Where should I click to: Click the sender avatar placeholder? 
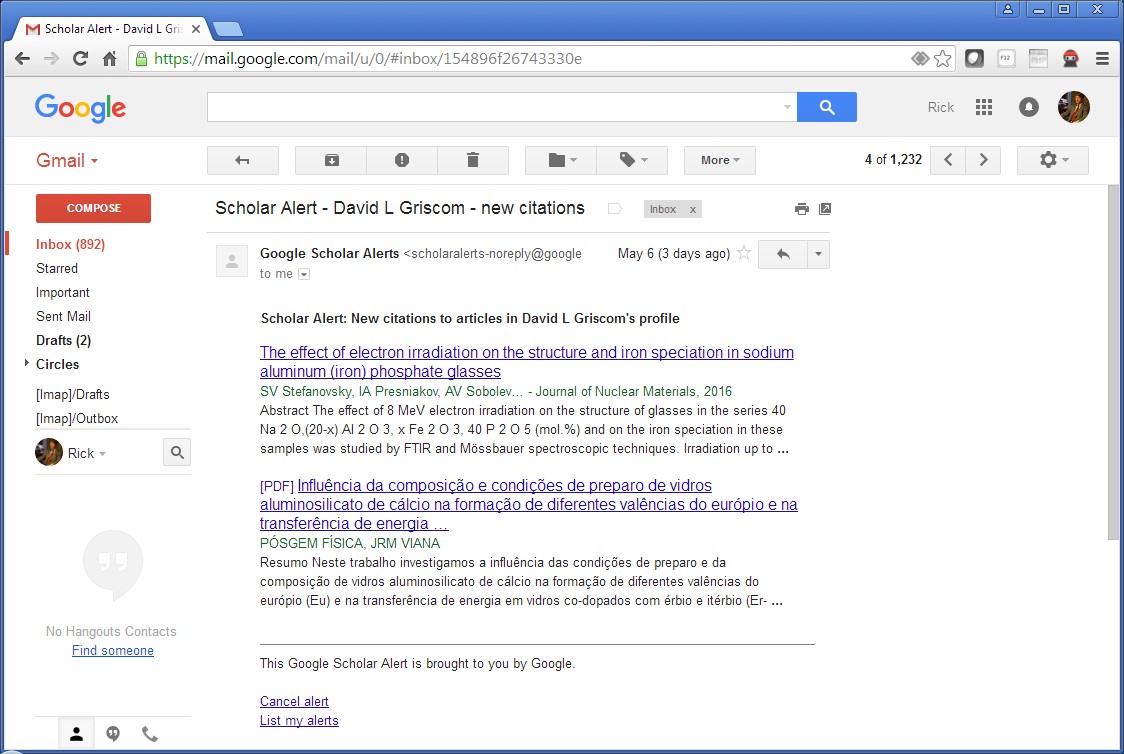232,261
